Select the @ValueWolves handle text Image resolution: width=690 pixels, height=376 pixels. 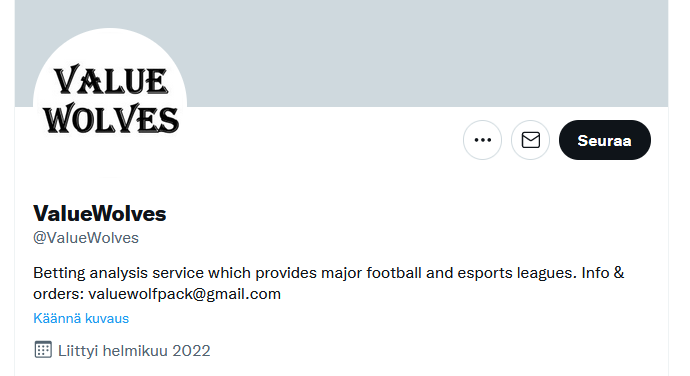click(x=86, y=238)
